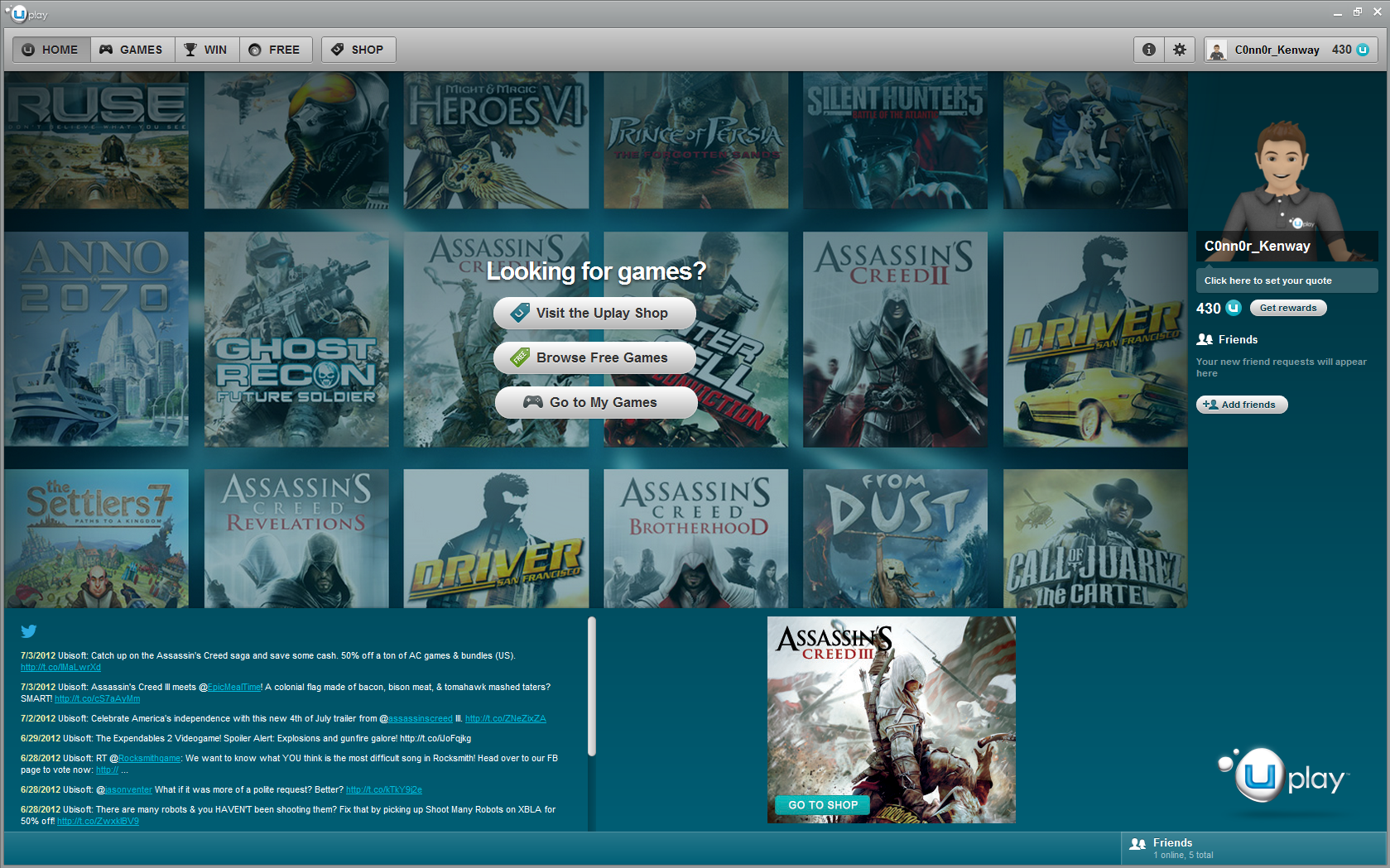
Task: Click the Twitter bird icon above the feed
Action: [x=29, y=631]
